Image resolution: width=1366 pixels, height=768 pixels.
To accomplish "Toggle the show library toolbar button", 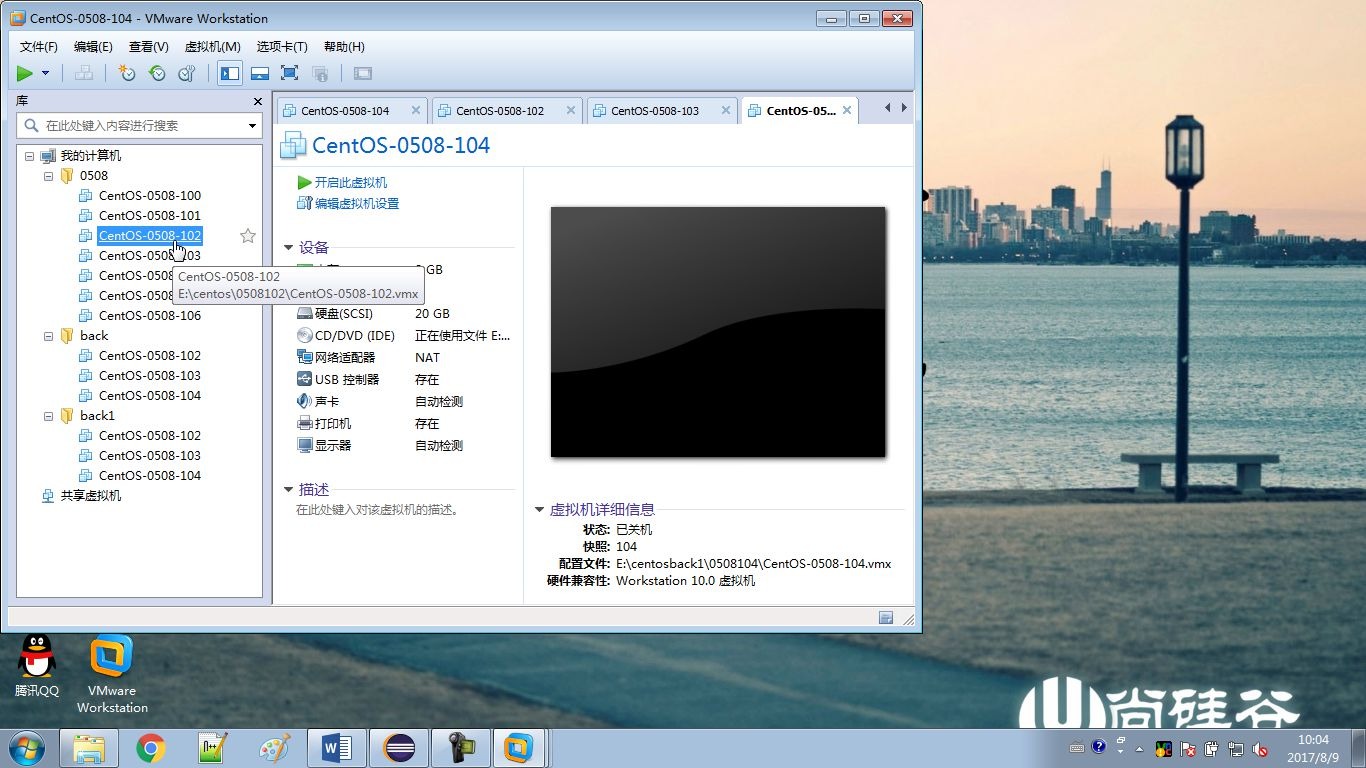I will tap(230, 73).
